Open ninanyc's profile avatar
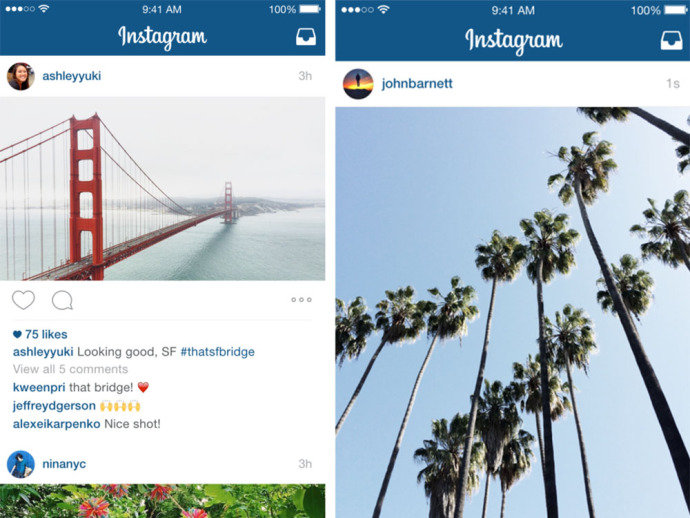 tap(21, 464)
